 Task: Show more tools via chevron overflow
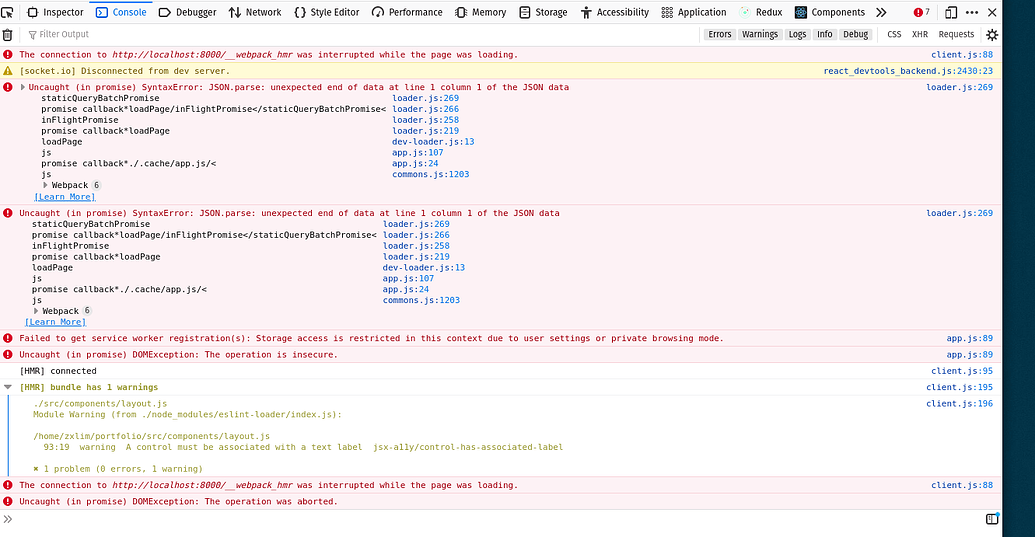pyautogui.click(x=881, y=12)
